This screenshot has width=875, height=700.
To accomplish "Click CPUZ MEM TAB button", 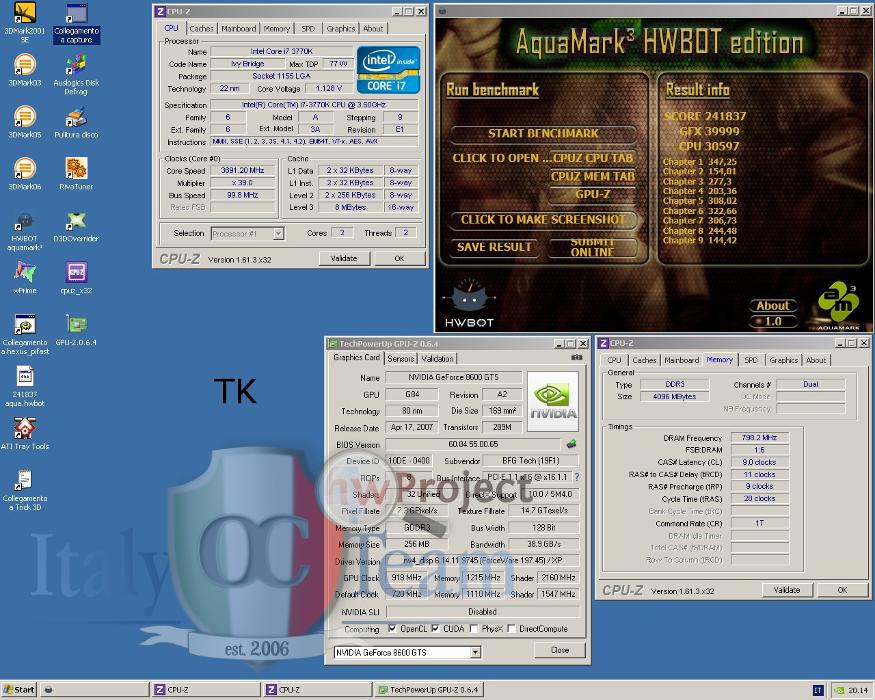I will click(593, 176).
